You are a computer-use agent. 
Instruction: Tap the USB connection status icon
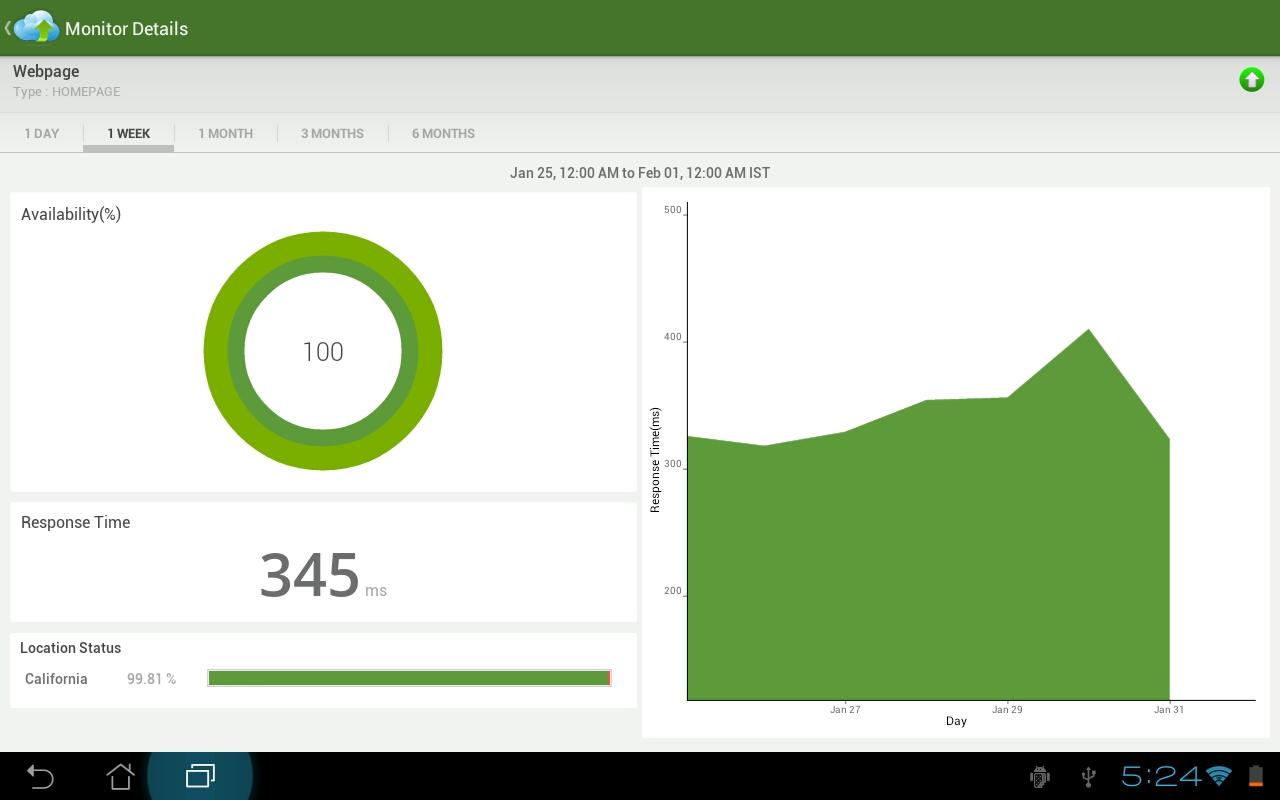1089,776
